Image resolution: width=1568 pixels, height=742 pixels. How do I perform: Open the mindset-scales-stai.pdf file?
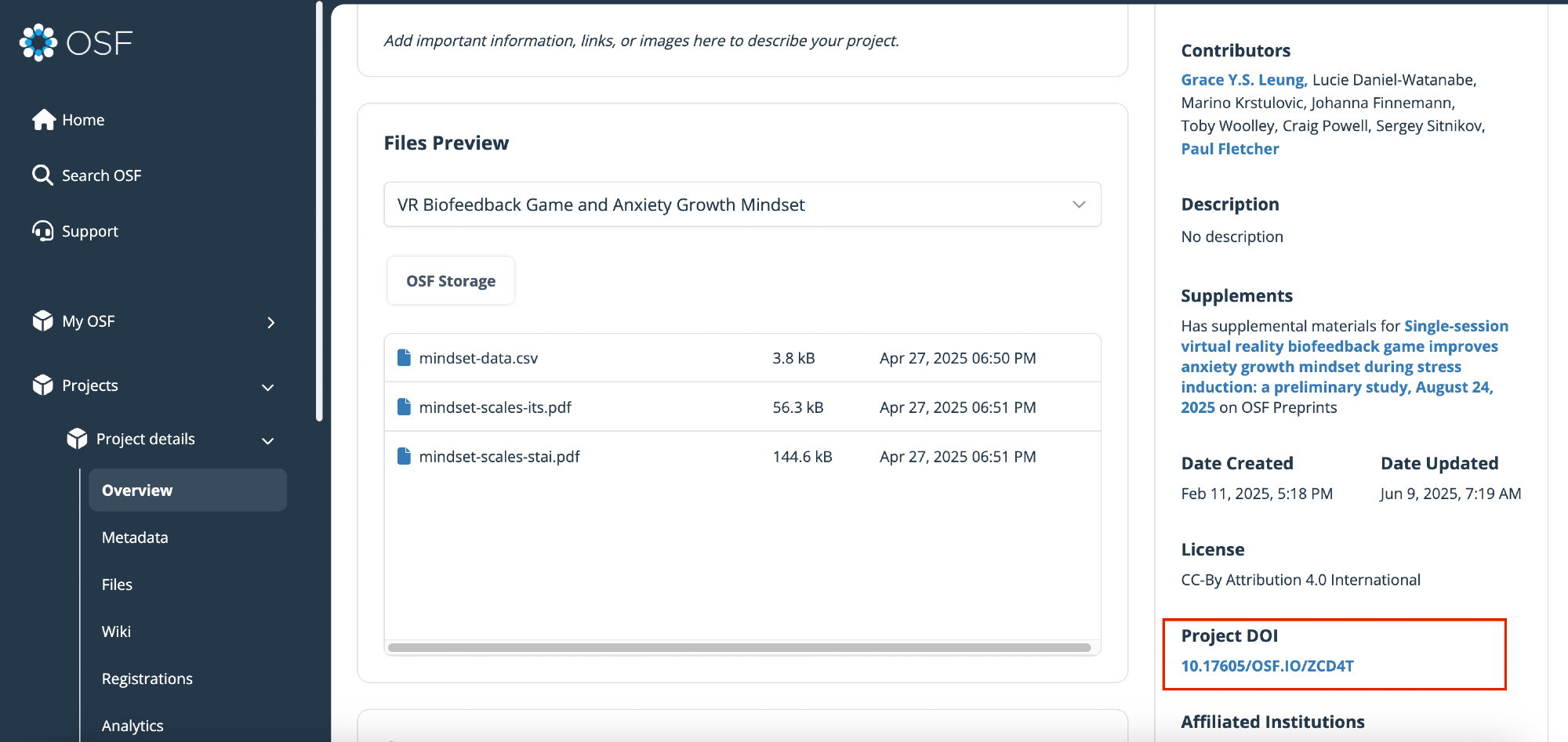point(499,457)
